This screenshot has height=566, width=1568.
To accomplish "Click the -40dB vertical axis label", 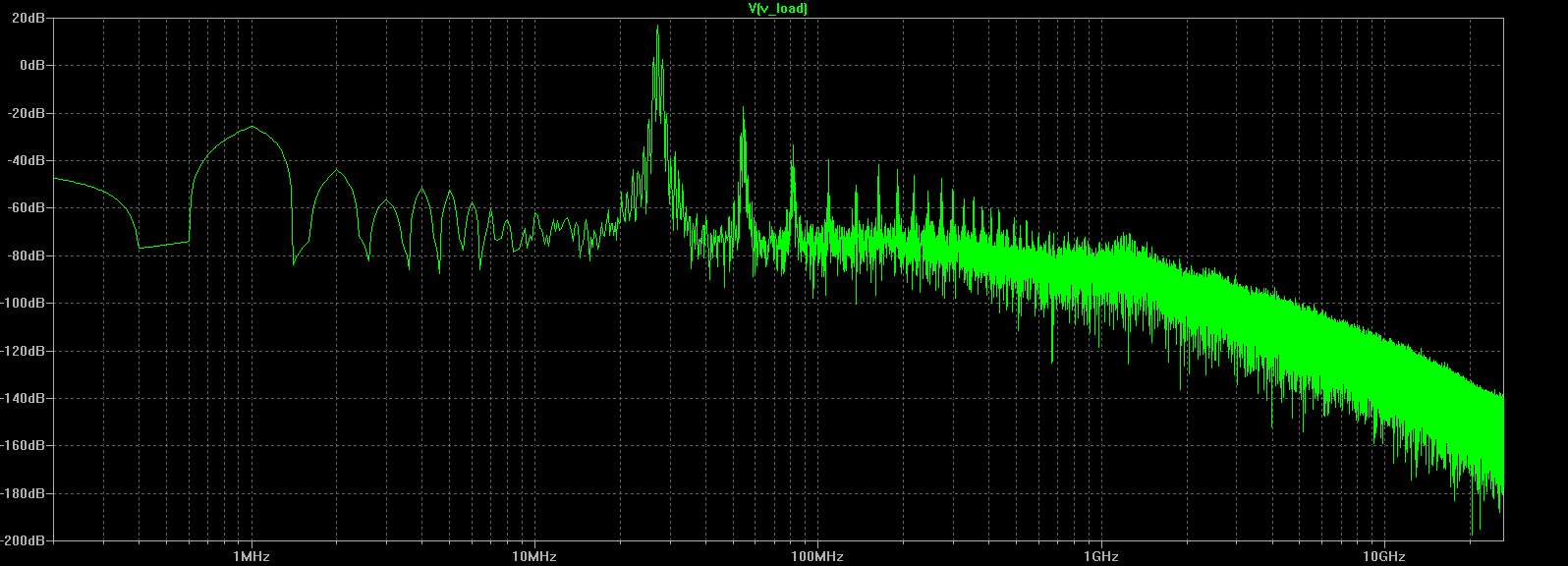I will [28, 160].
